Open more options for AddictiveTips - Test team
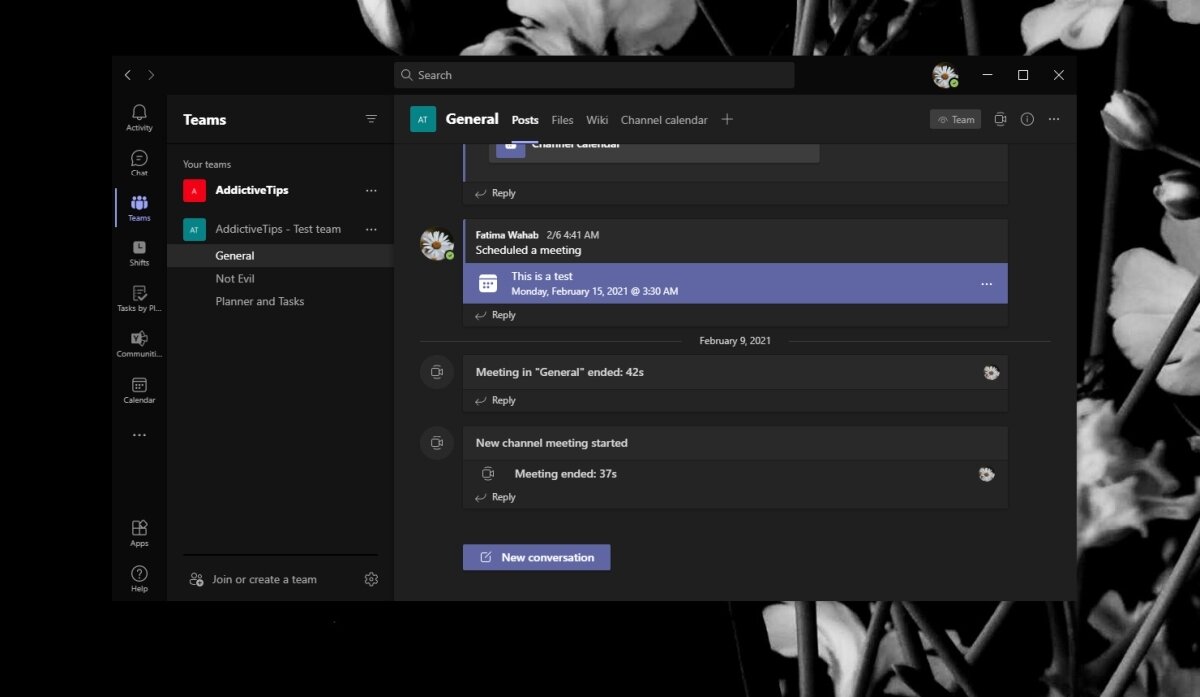This screenshot has height=697, width=1200. 371,229
